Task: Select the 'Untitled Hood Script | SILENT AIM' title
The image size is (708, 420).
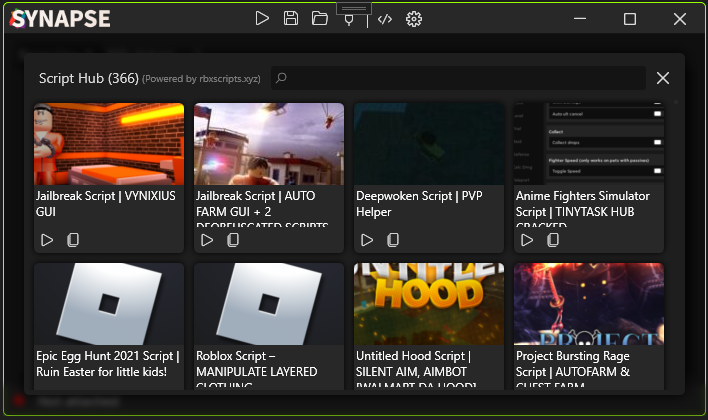Action: [413, 364]
